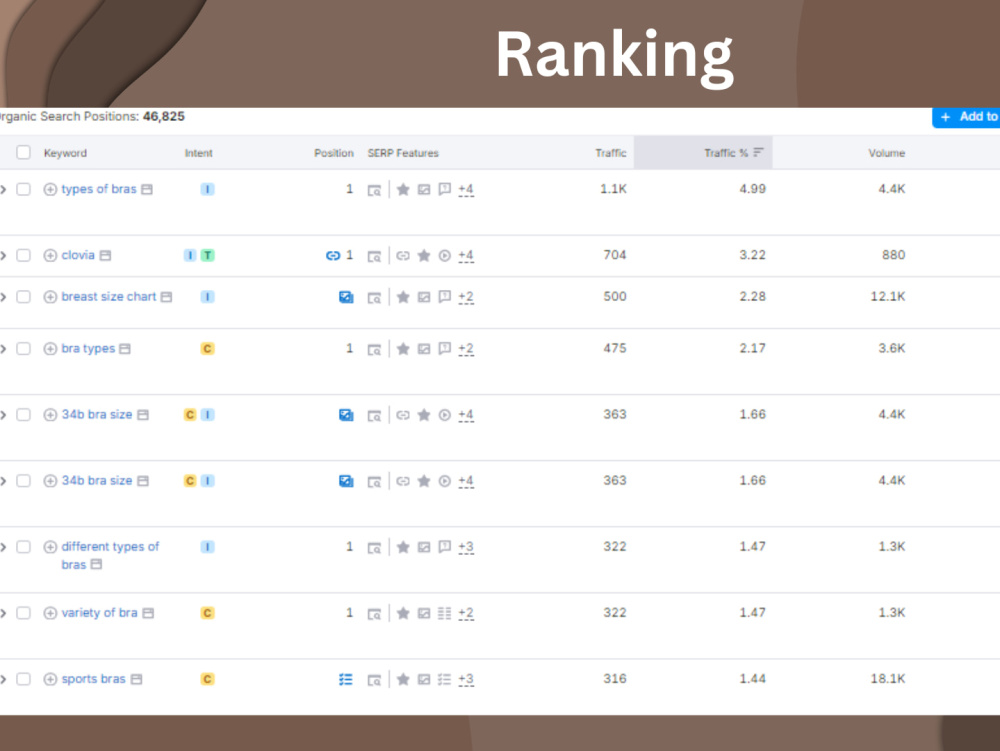The image size is (1000, 751).
Task: Show +4 more SERP features for types of bras
Action: (466, 189)
